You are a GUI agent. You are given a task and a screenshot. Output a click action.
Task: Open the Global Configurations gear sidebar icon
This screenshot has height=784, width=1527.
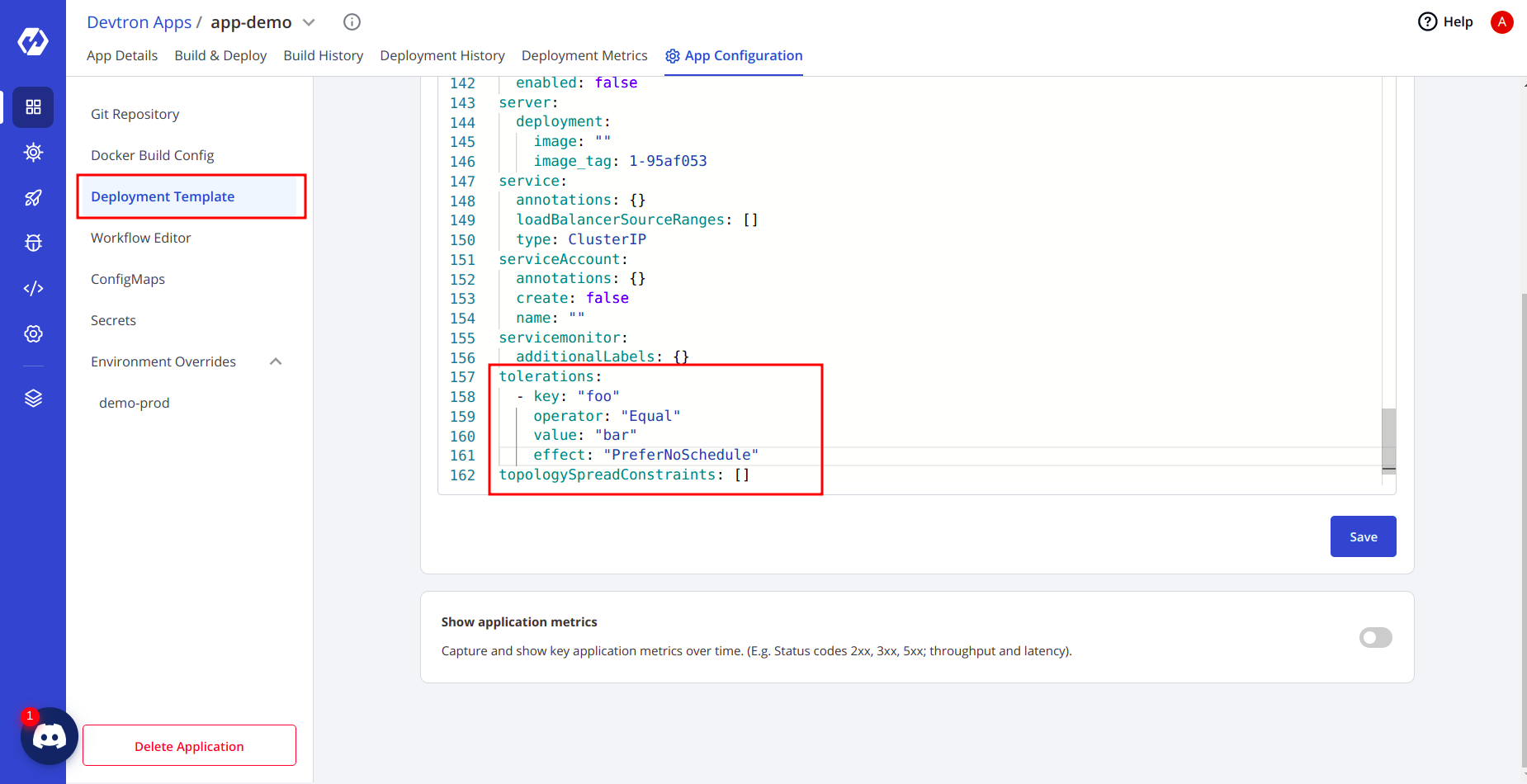click(x=33, y=333)
